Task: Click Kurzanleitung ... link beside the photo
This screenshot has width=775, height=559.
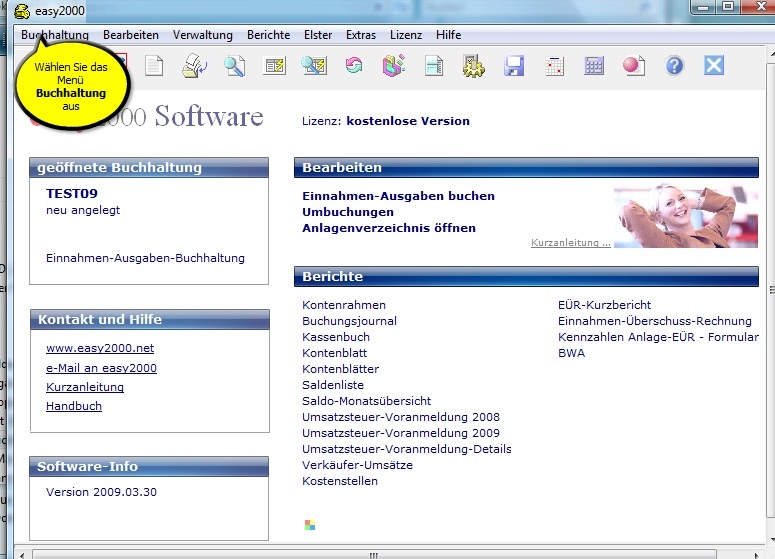Action: [571, 243]
